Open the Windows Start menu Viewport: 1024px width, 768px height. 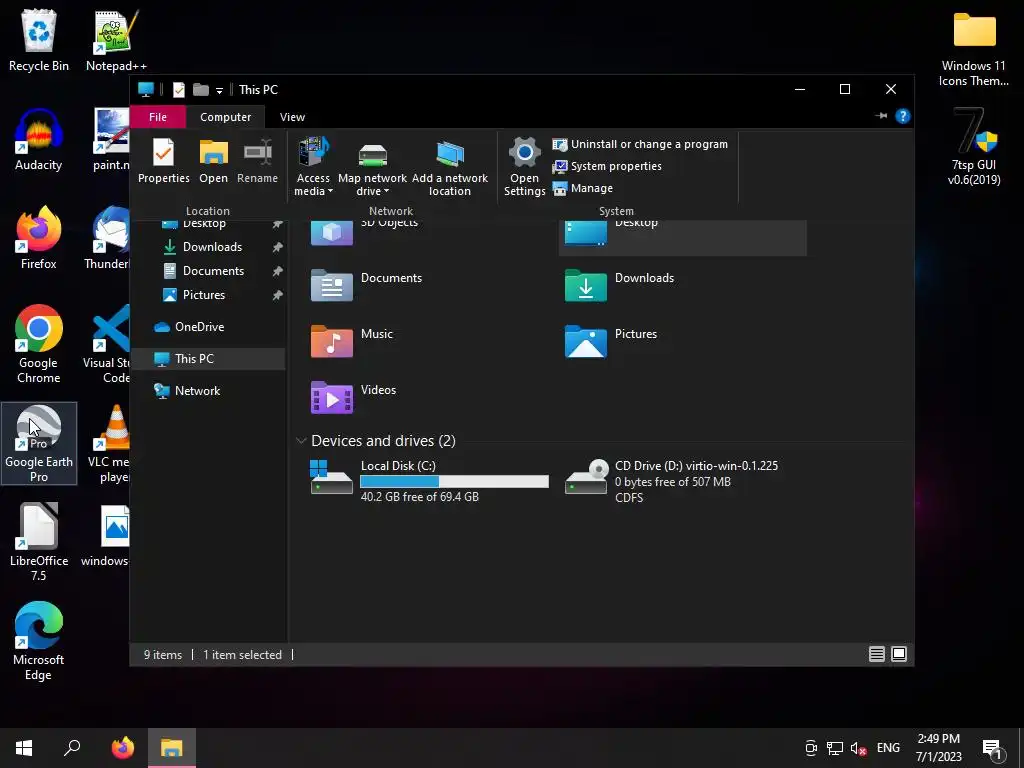[x=24, y=748]
